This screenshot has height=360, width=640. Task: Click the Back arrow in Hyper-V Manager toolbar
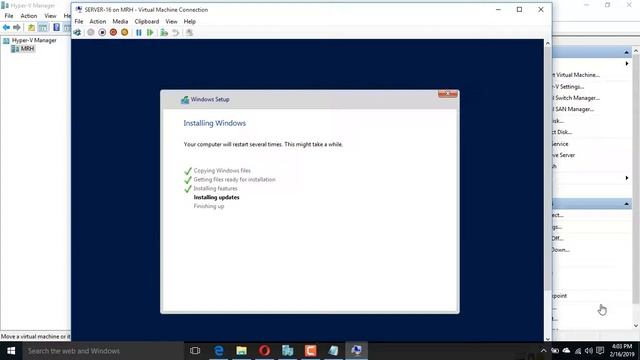(6, 27)
